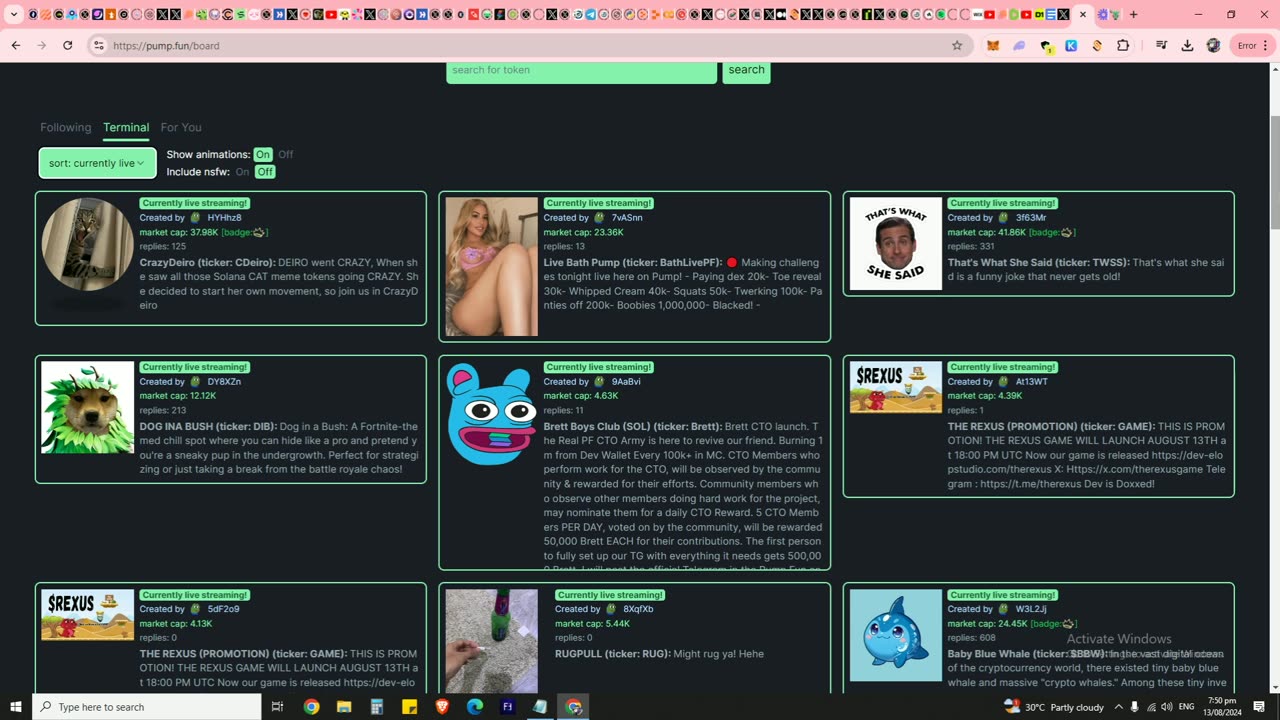This screenshot has height=720, width=1280.
Task: Turn Show animations Off
Action: pos(286,155)
